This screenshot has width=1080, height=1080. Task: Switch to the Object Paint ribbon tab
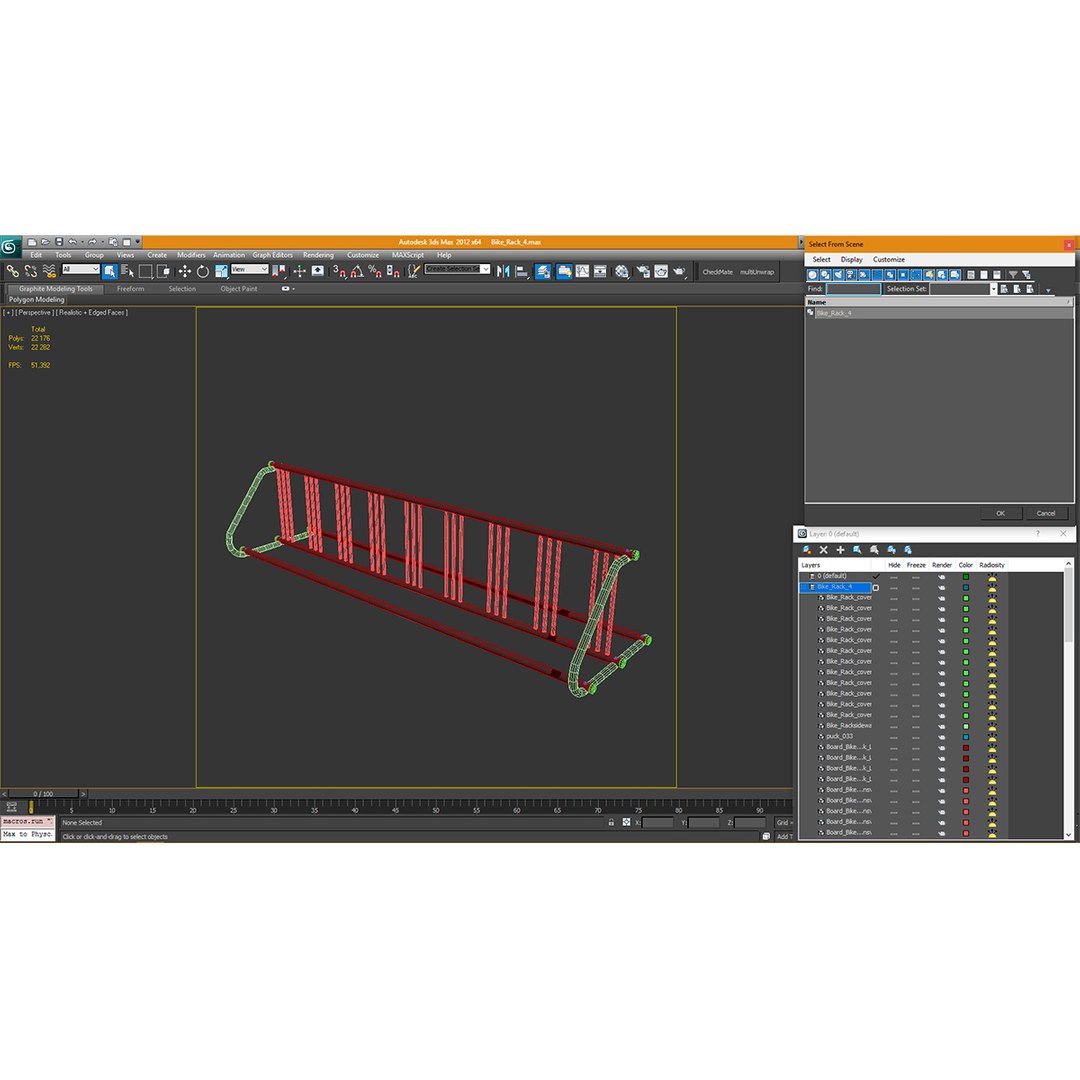coord(239,289)
